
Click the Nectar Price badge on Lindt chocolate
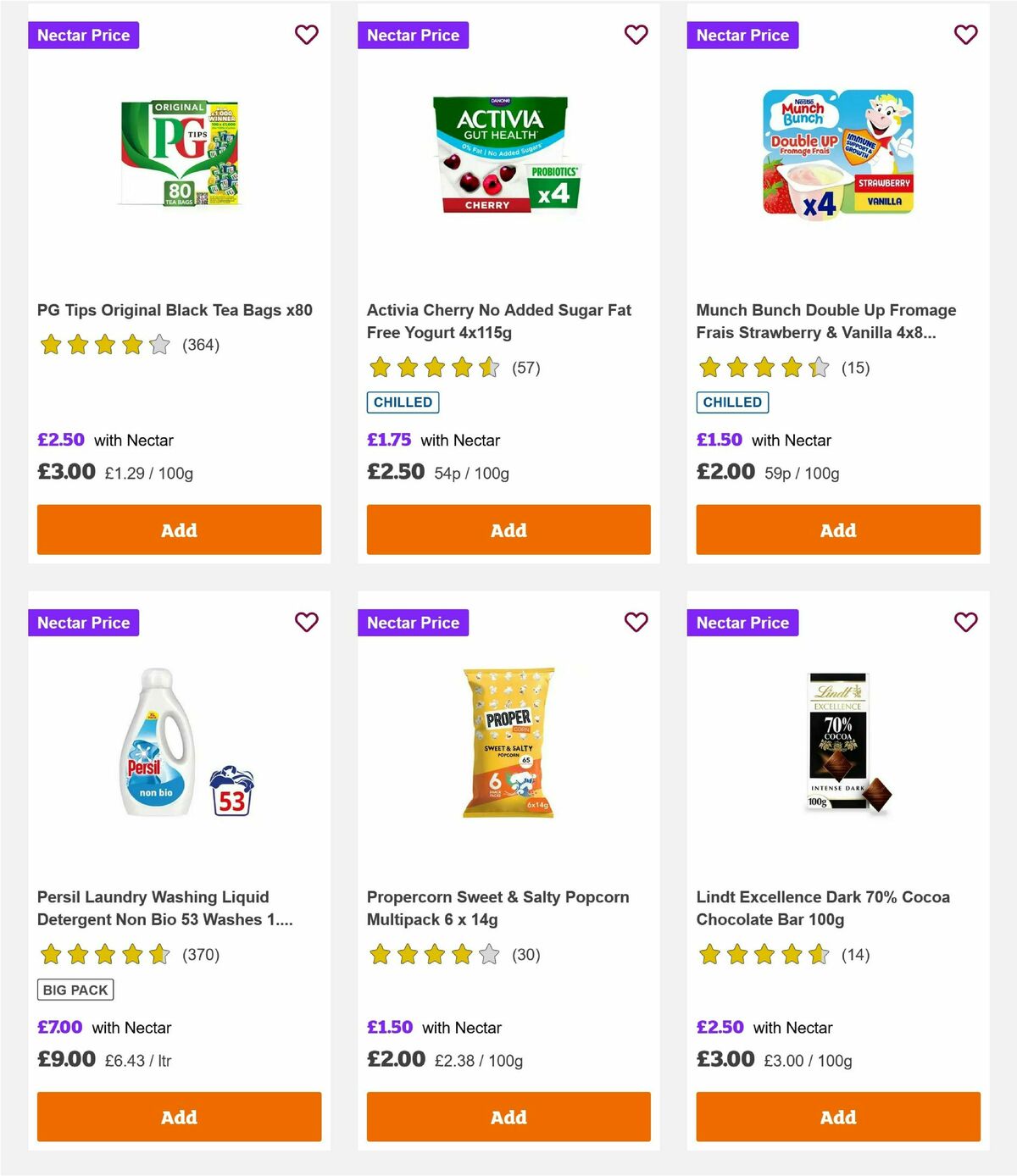(742, 622)
